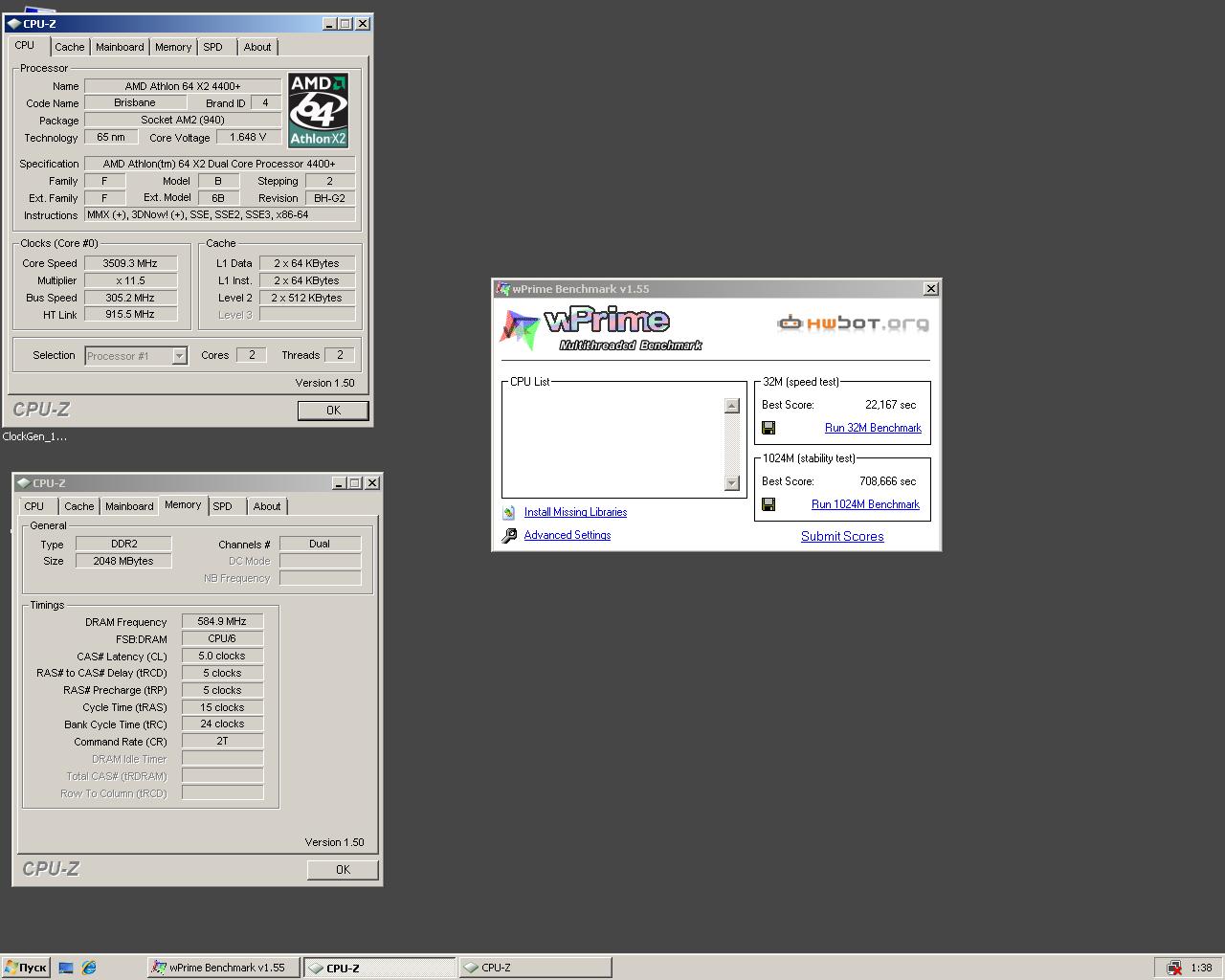Click the Advanced Settings wrench icon
Screen dimensions: 1225x980
click(x=509, y=536)
